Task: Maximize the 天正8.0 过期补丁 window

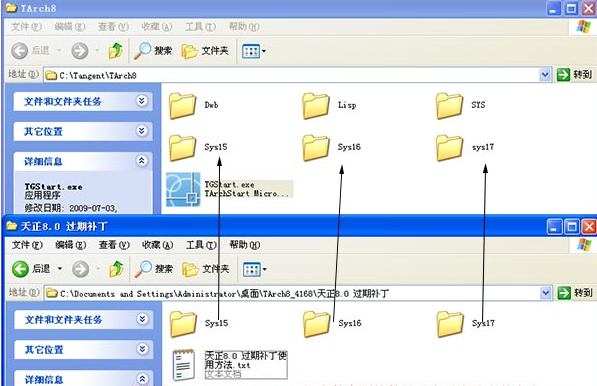Action: [572, 227]
